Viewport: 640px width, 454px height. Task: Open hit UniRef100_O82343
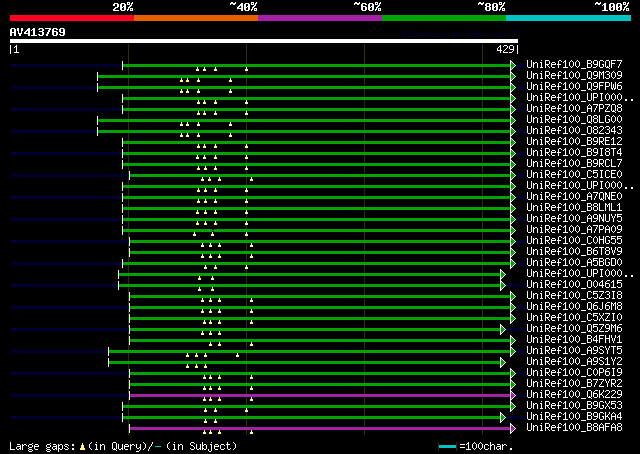tap(574, 131)
